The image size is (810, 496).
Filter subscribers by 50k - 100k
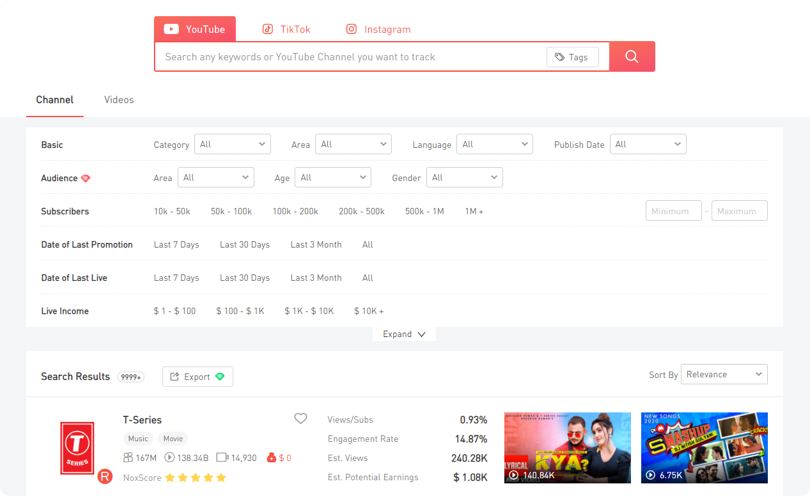click(x=231, y=211)
